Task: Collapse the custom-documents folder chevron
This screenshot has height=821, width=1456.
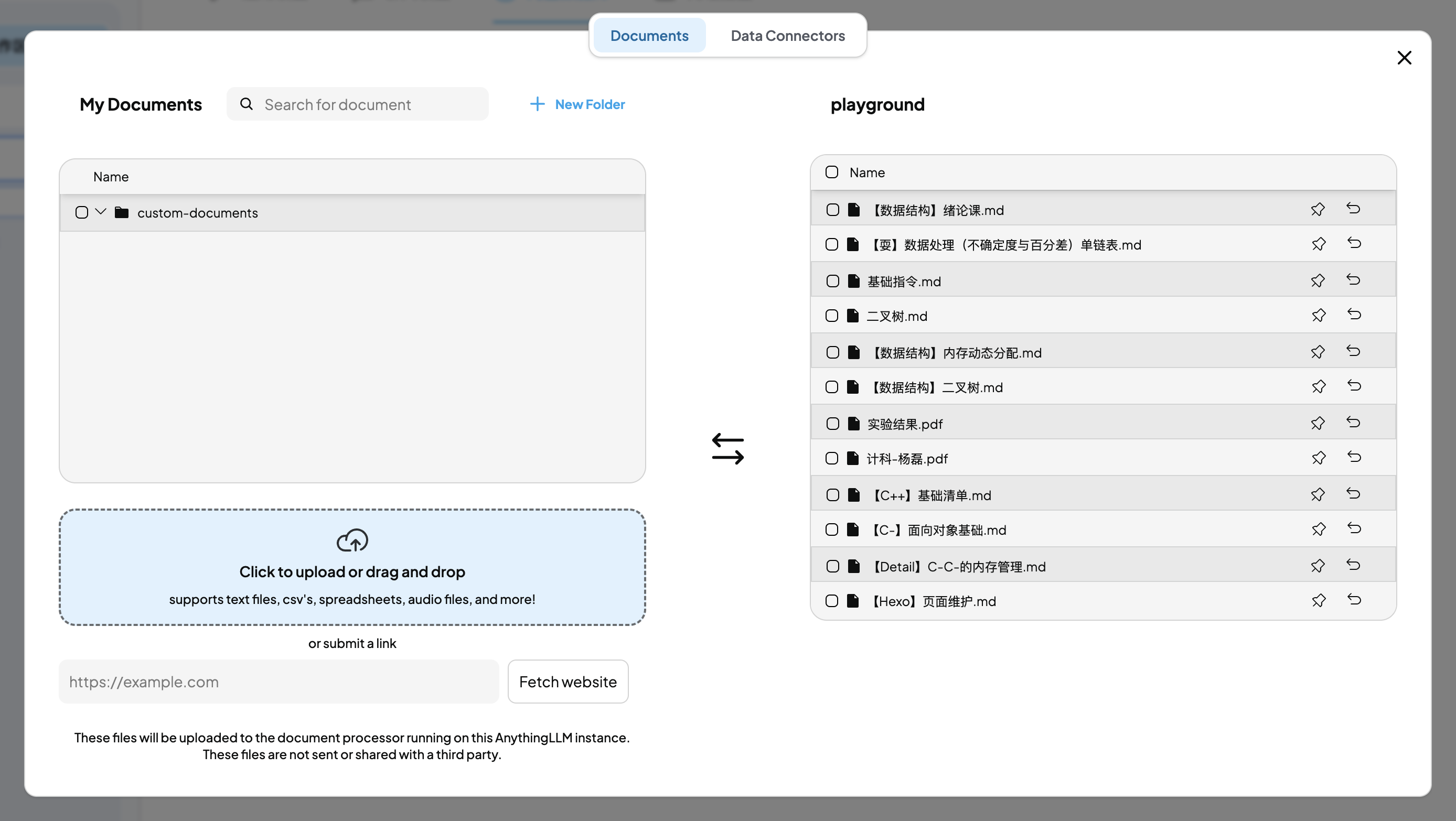Action: 101,212
